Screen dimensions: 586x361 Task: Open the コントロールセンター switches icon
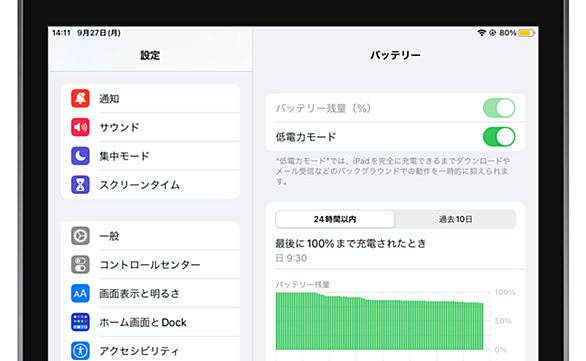coord(80,265)
